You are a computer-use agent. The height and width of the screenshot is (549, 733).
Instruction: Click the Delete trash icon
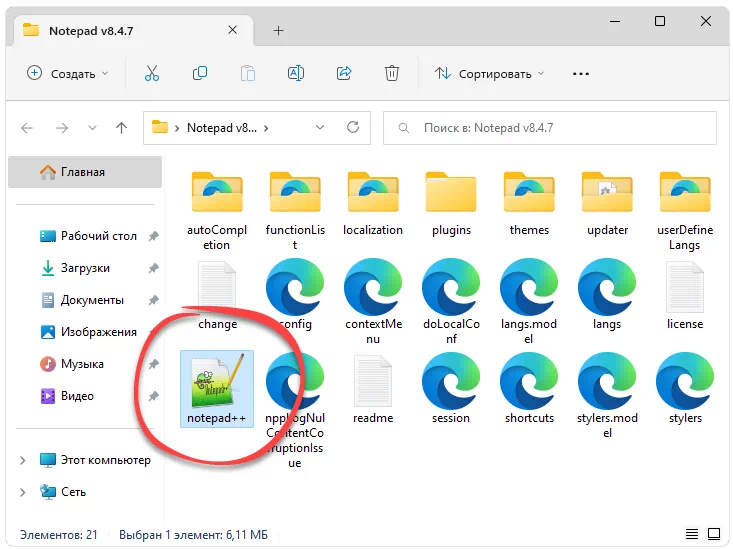(392, 73)
